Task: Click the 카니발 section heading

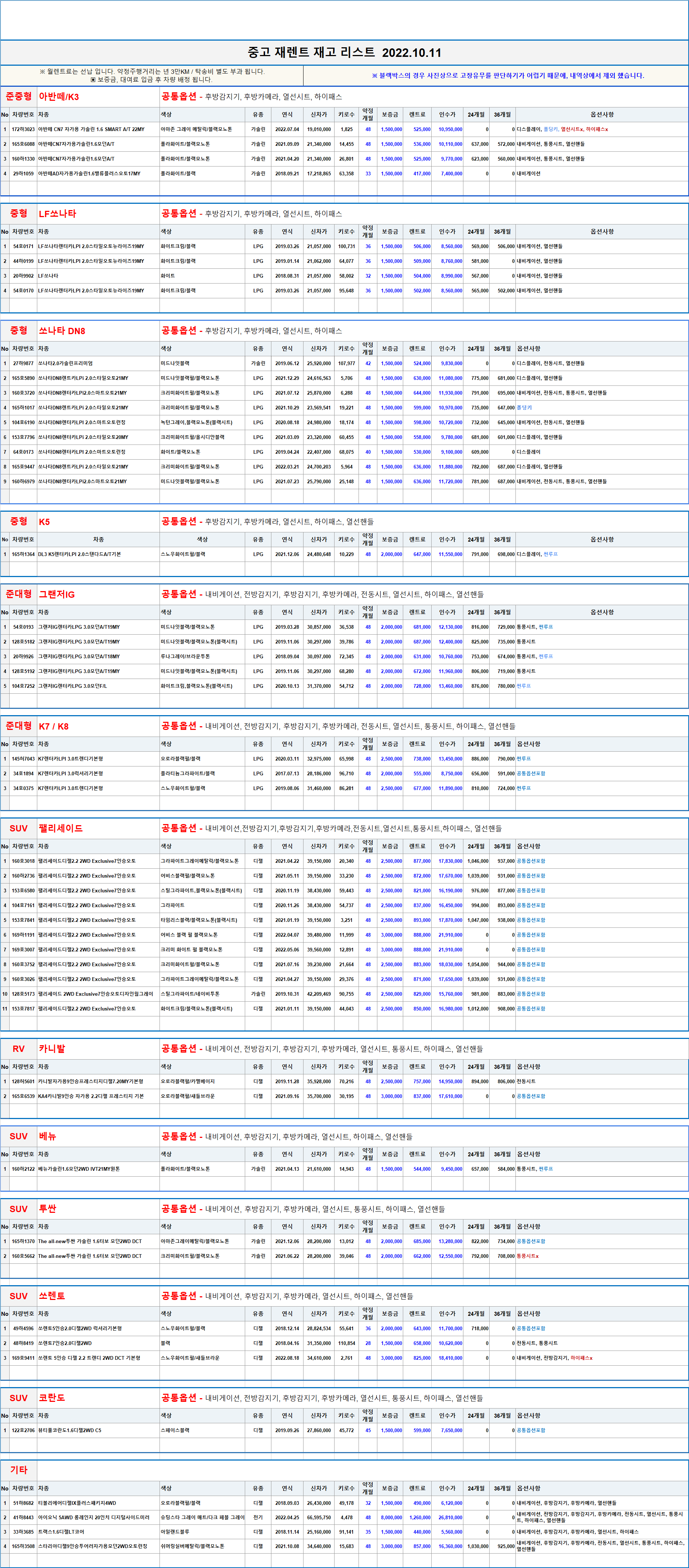Action: pos(52,1049)
